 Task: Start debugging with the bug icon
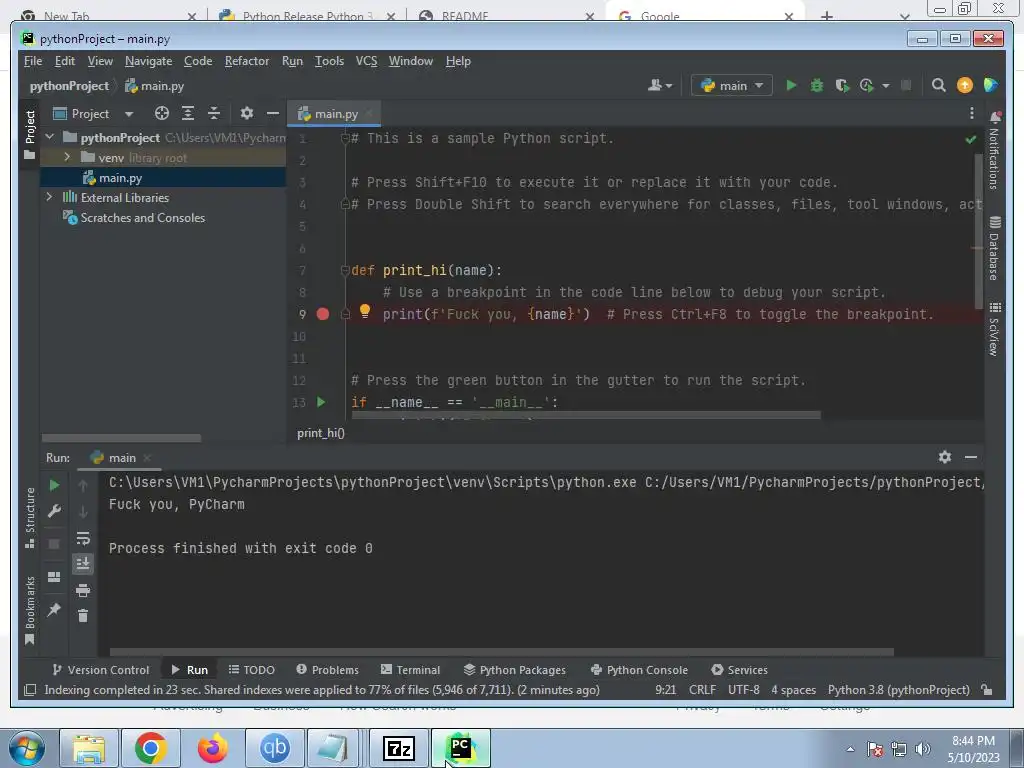[x=816, y=86]
